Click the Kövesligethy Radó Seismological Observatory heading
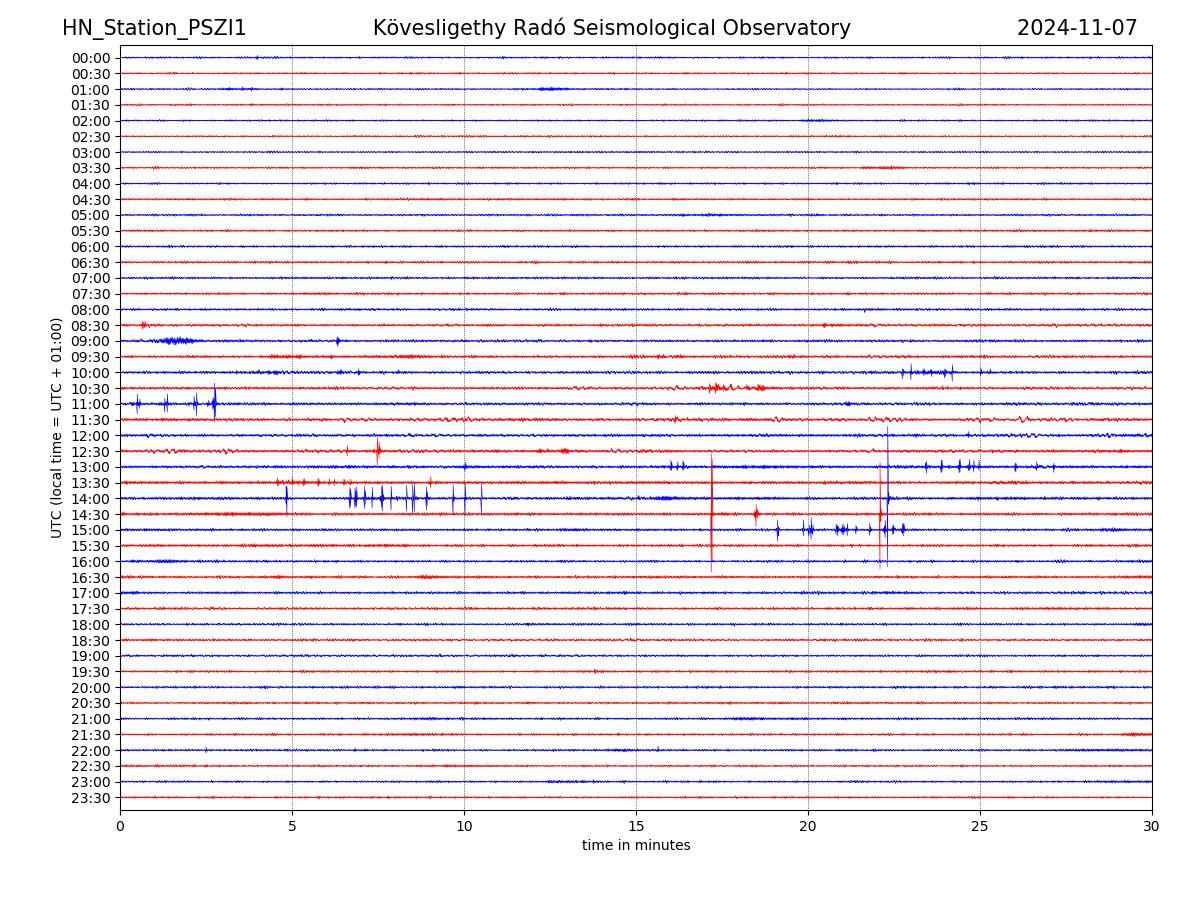The image size is (1200, 900). tap(611, 28)
